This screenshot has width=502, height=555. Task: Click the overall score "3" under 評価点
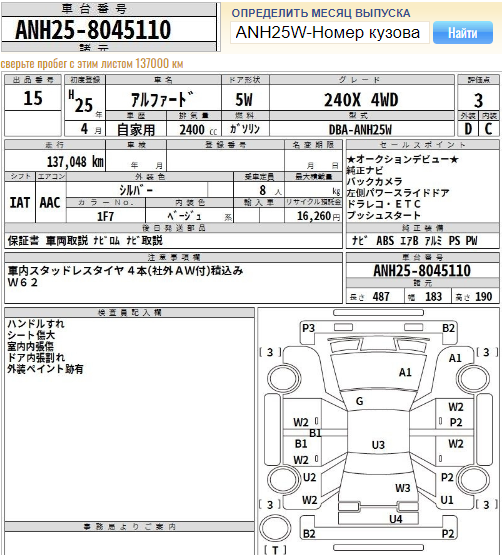(478, 101)
